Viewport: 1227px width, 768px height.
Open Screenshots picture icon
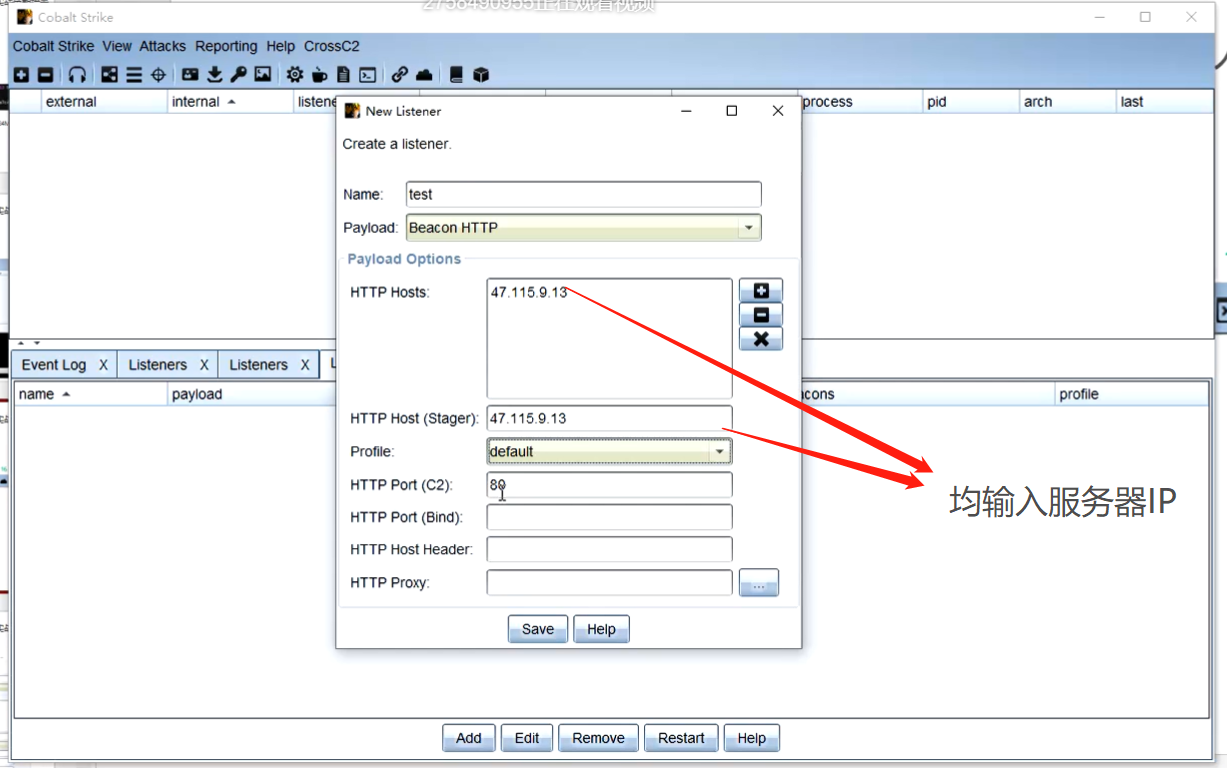pyautogui.click(x=263, y=75)
